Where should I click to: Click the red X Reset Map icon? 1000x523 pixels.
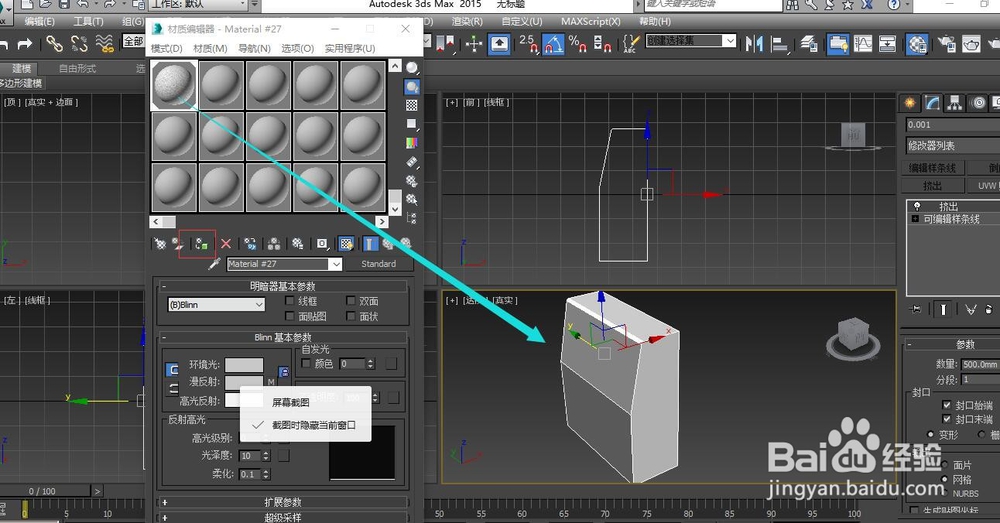tap(226, 244)
